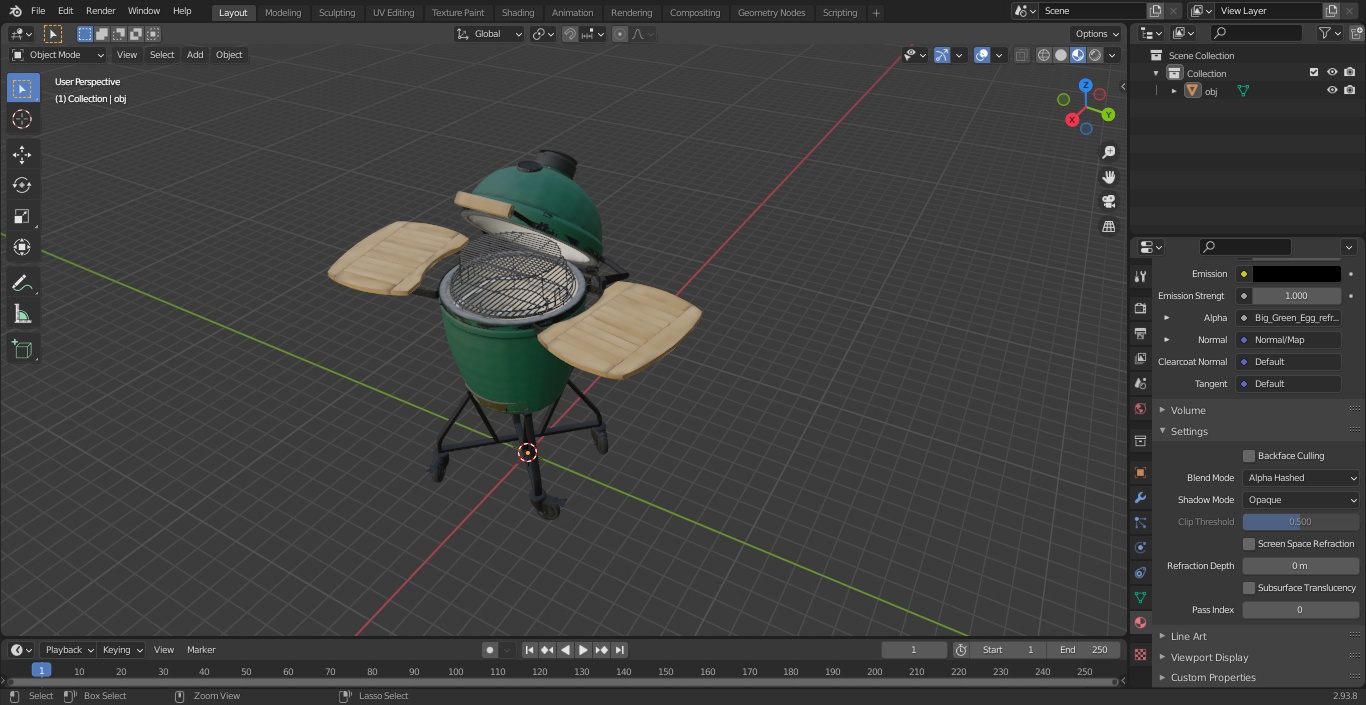This screenshot has width=1366, height=705.
Task: Collapse the Settings panel
Action: pos(1189,431)
